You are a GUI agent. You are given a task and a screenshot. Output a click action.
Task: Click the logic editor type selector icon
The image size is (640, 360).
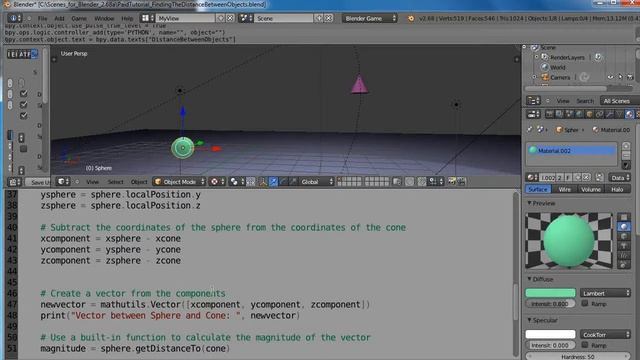pyautogui.click(x=16, y=182)
